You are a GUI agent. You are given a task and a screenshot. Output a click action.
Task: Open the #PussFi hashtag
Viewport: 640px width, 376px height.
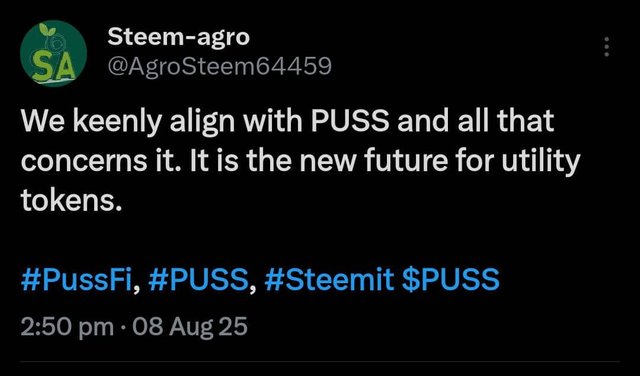(x=76, y=279)
